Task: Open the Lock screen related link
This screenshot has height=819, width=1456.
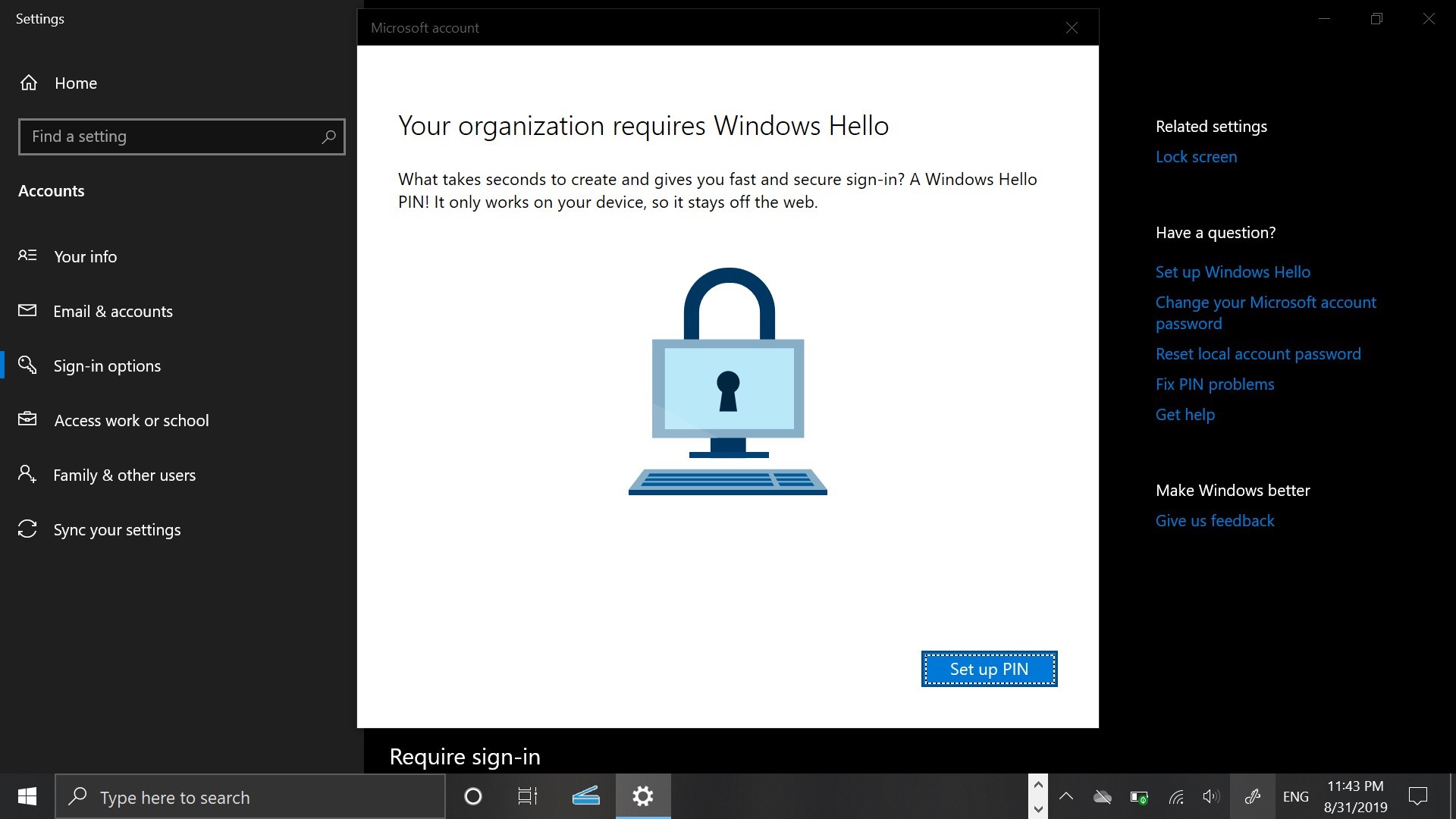Action: tap(1196, 157)
